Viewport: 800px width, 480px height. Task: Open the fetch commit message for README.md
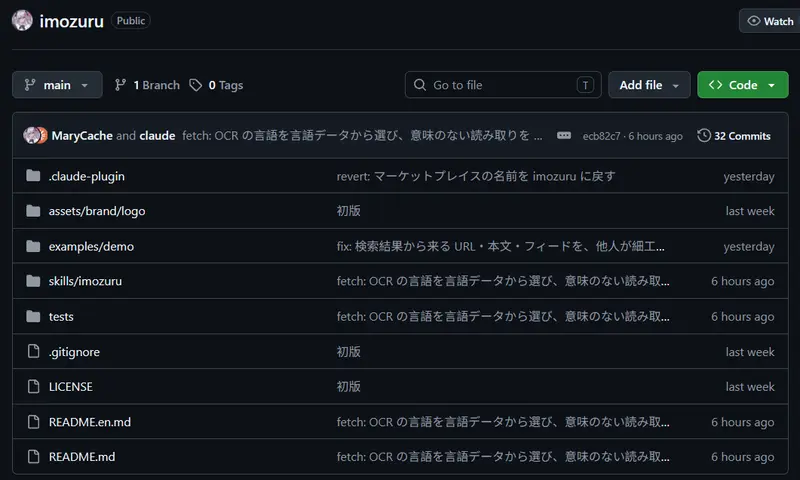pos(503,457)
